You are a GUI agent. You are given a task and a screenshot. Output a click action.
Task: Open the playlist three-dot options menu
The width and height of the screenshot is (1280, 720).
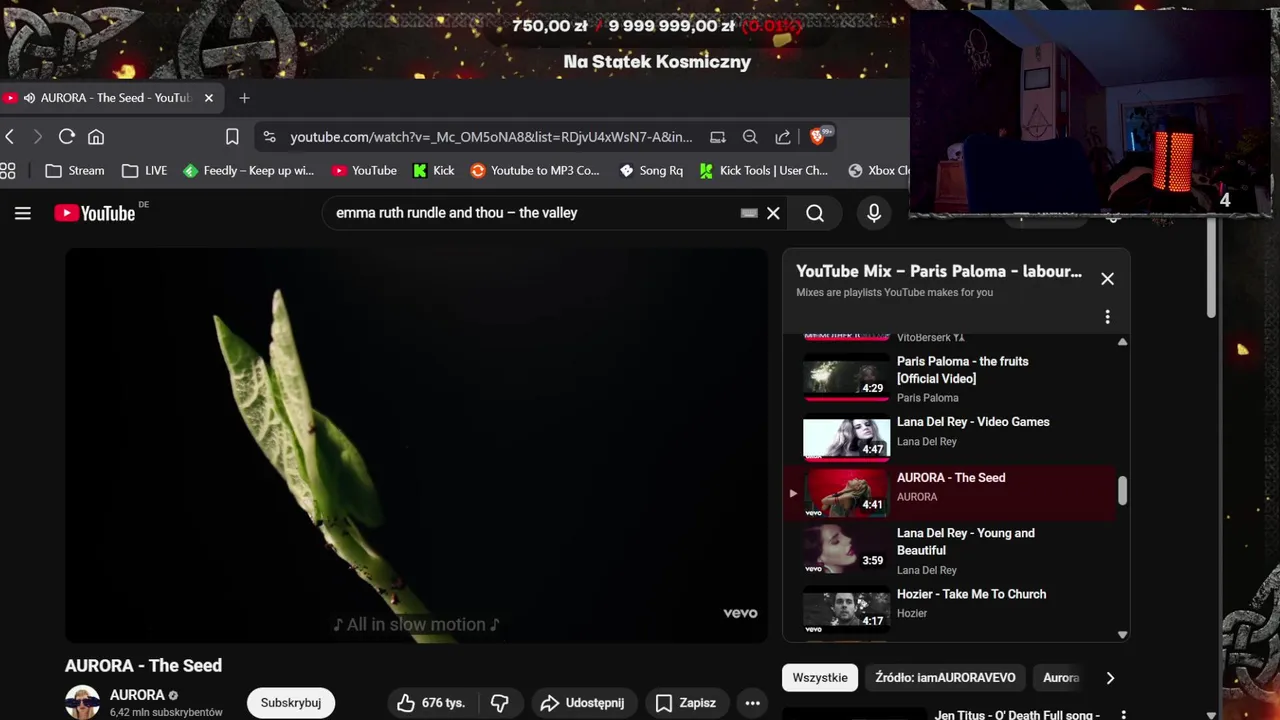[1107, 317]
